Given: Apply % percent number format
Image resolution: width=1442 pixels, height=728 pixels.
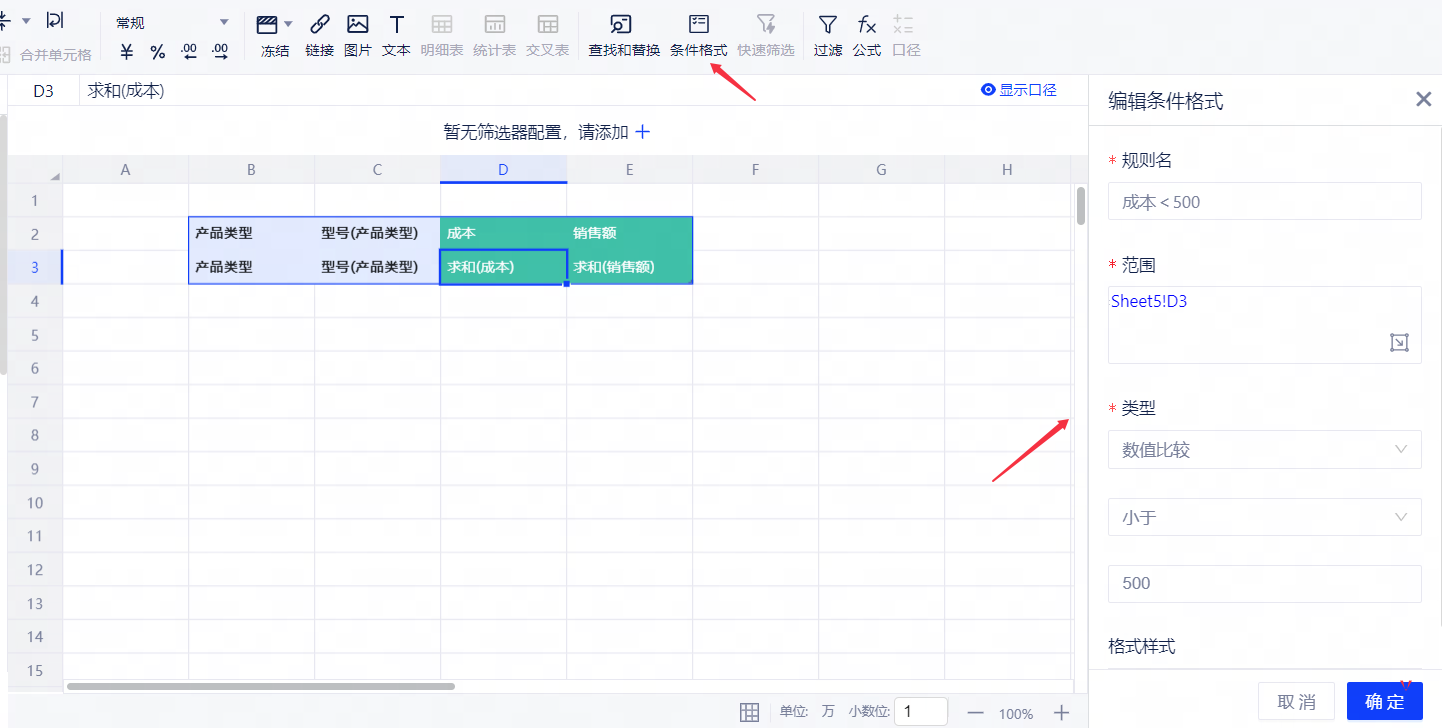Looking at the screenshot, I should pos(158,52).
